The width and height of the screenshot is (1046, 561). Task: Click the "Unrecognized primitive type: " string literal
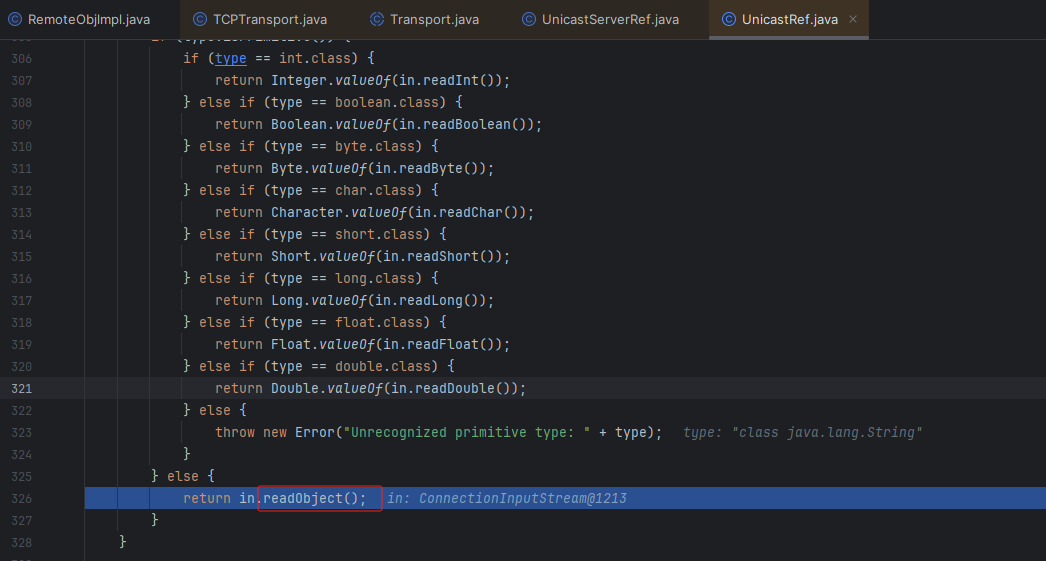(x=469, y=432)
